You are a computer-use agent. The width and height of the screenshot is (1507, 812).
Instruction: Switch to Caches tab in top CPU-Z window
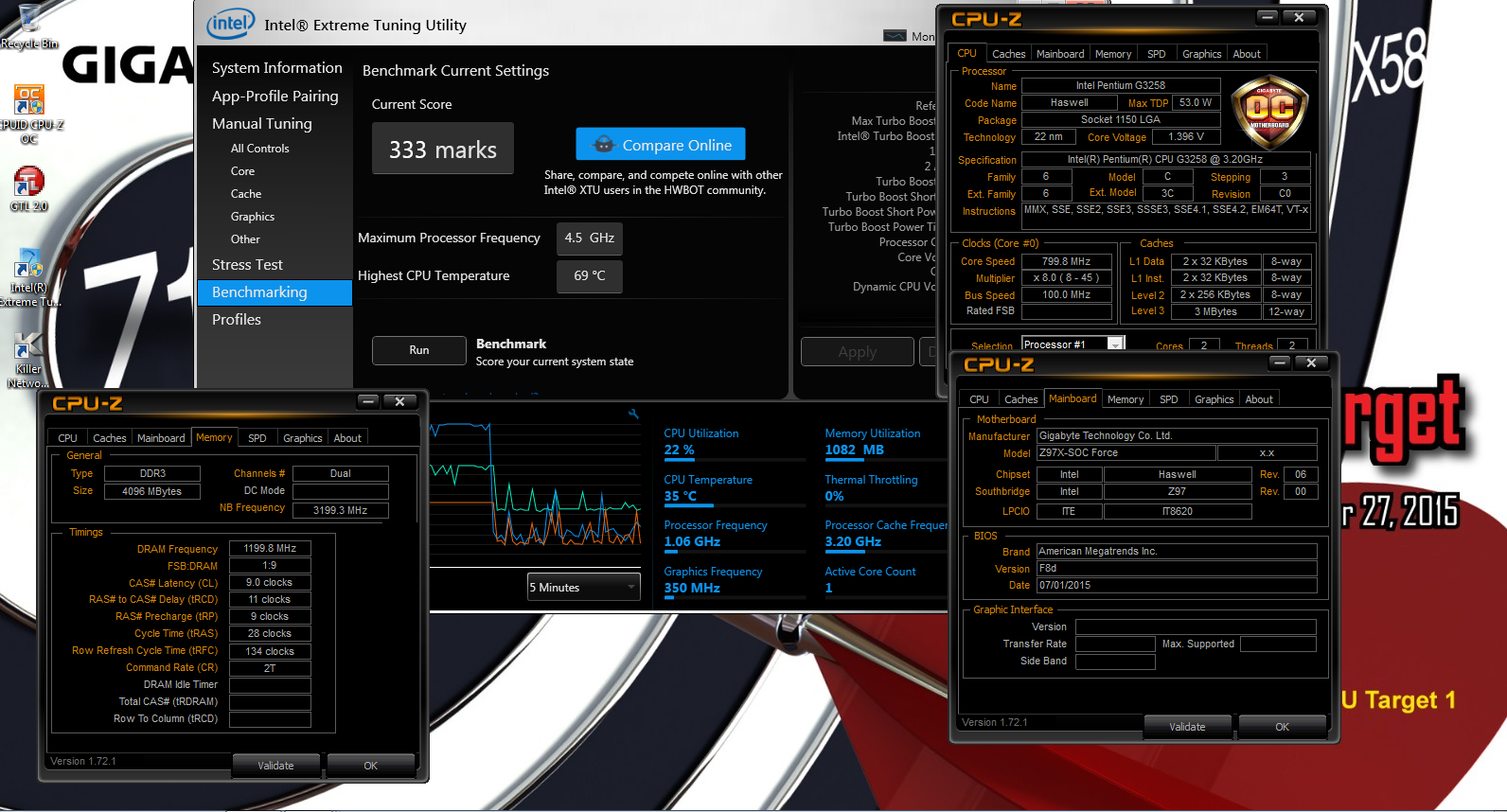click(x=1008, y=54)
